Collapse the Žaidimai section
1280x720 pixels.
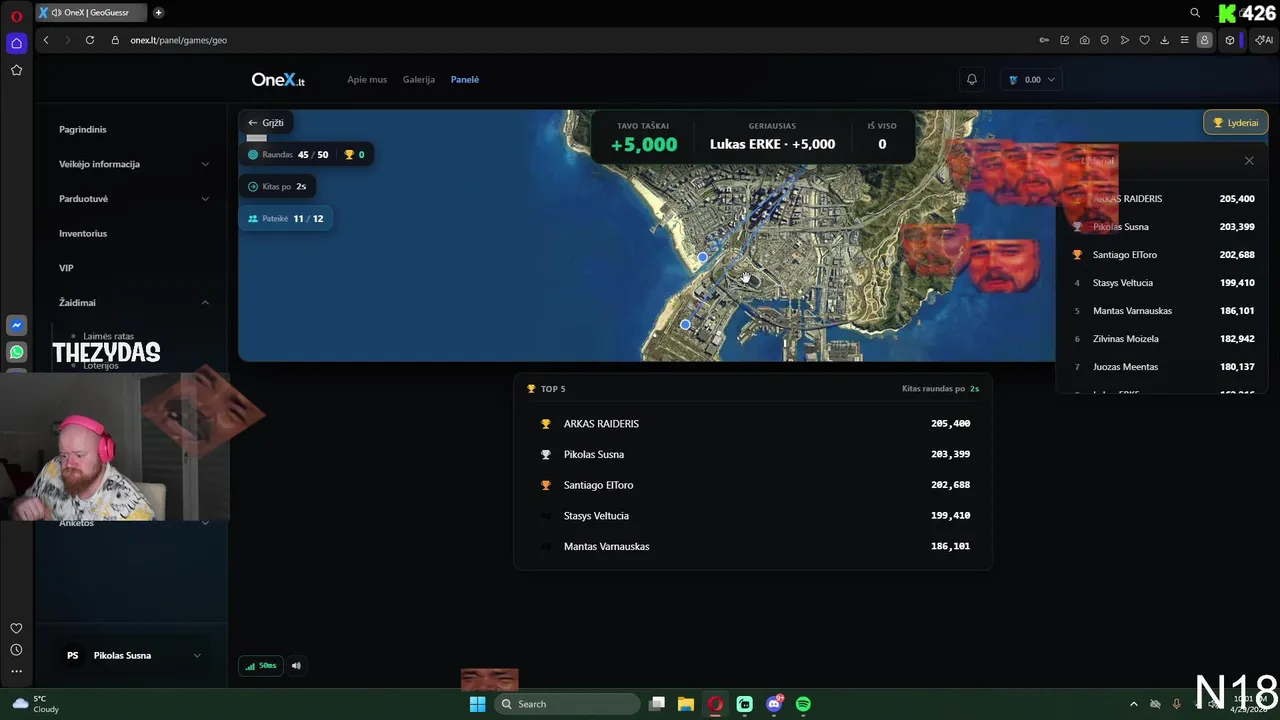tap(134, 302)
